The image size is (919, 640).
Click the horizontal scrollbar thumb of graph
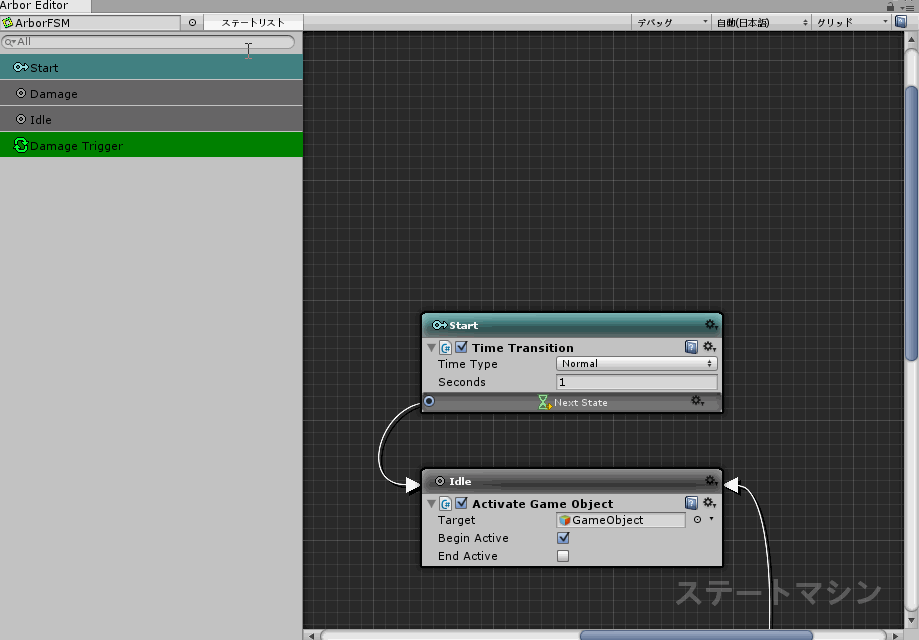(696, 634)
